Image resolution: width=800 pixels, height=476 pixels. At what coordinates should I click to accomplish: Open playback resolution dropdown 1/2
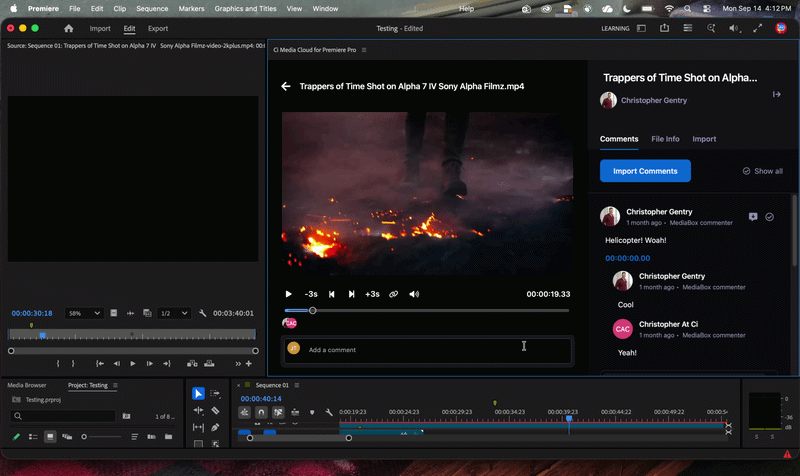tap(174, 313)
